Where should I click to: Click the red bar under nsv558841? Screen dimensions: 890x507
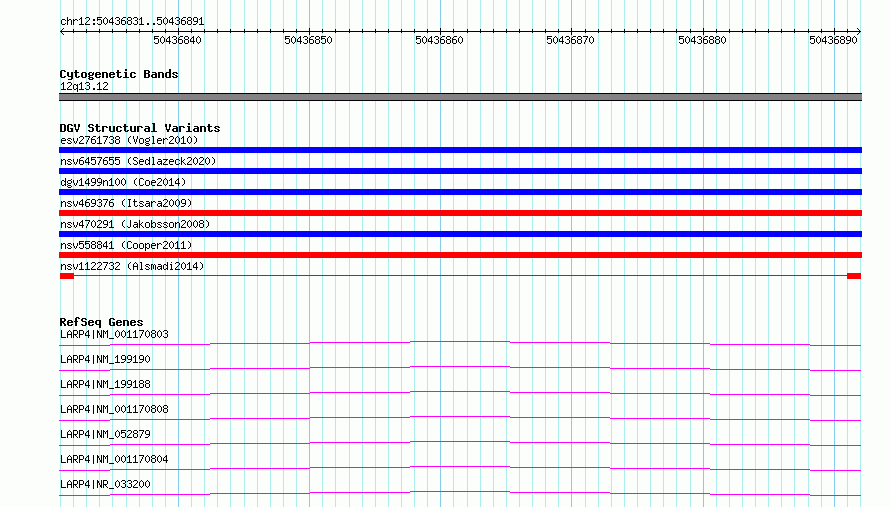460,255
